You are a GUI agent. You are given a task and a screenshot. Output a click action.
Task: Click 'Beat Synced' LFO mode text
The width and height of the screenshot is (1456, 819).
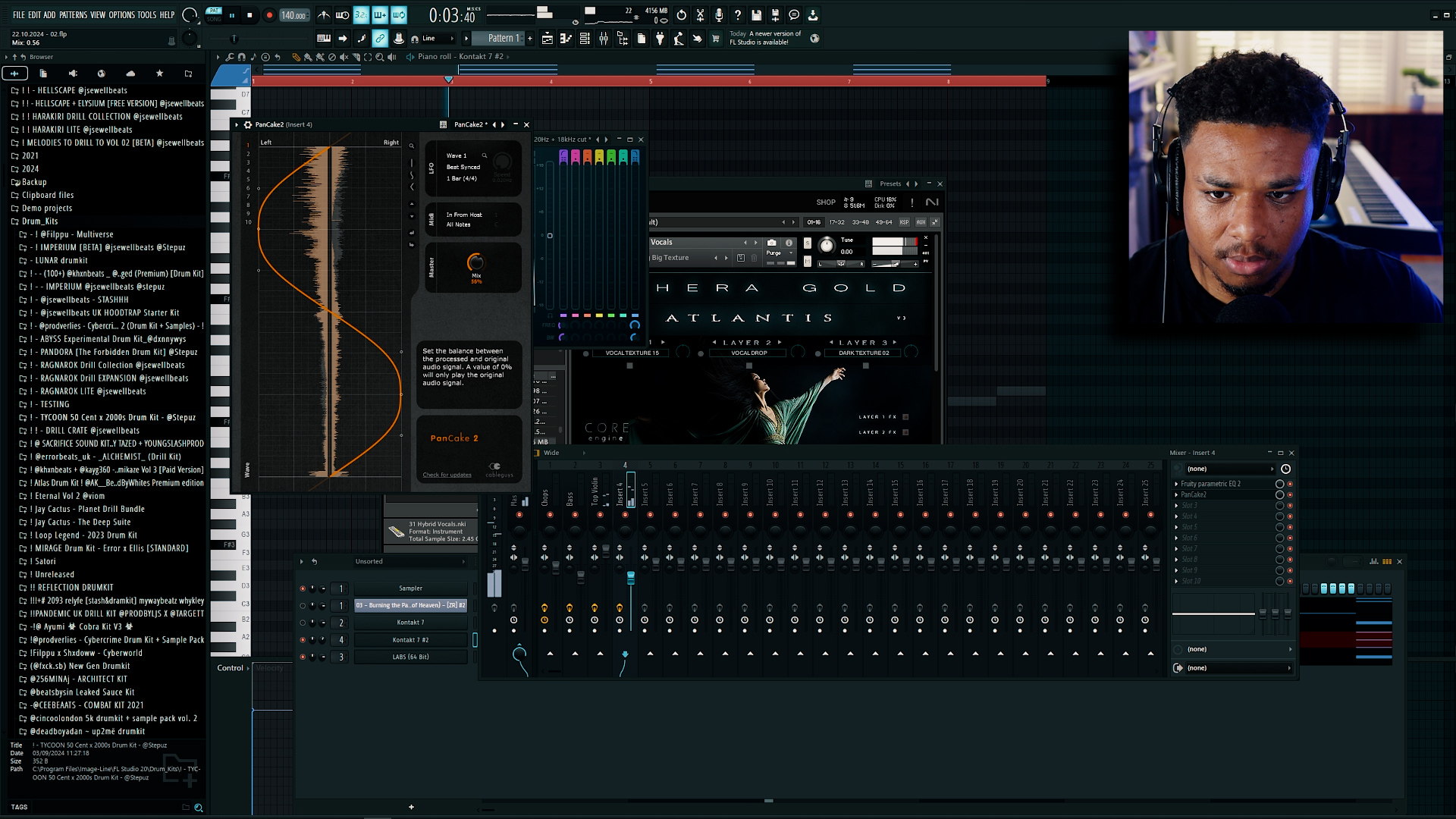point(463,167)
